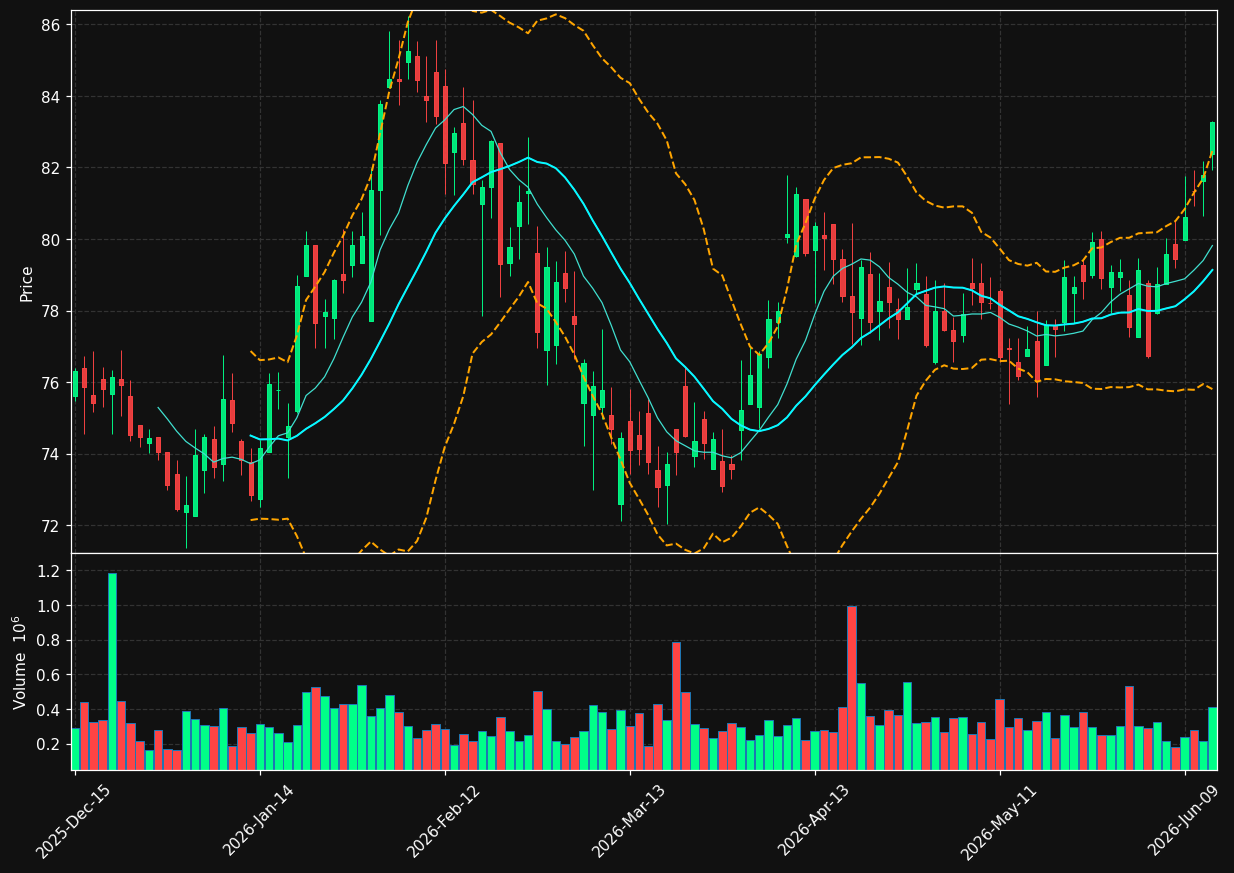Click the 72 price tick label
The image size is (1234, 873).
pos(52,526)
